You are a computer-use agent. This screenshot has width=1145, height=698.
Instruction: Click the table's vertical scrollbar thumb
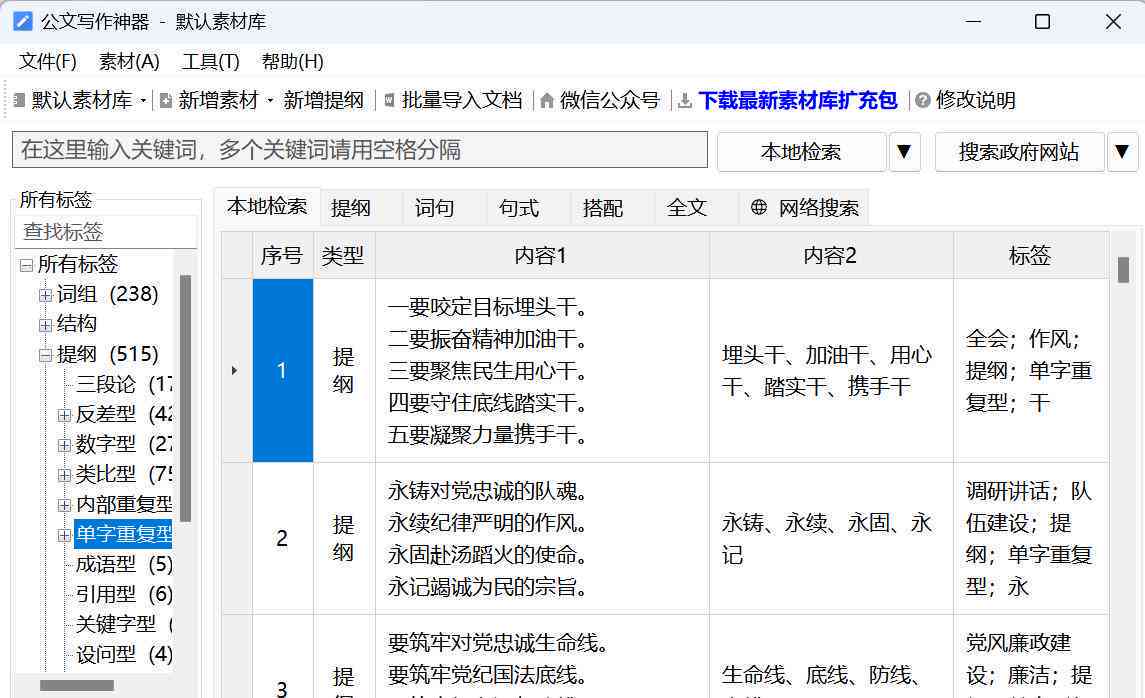pos(1123,269)
